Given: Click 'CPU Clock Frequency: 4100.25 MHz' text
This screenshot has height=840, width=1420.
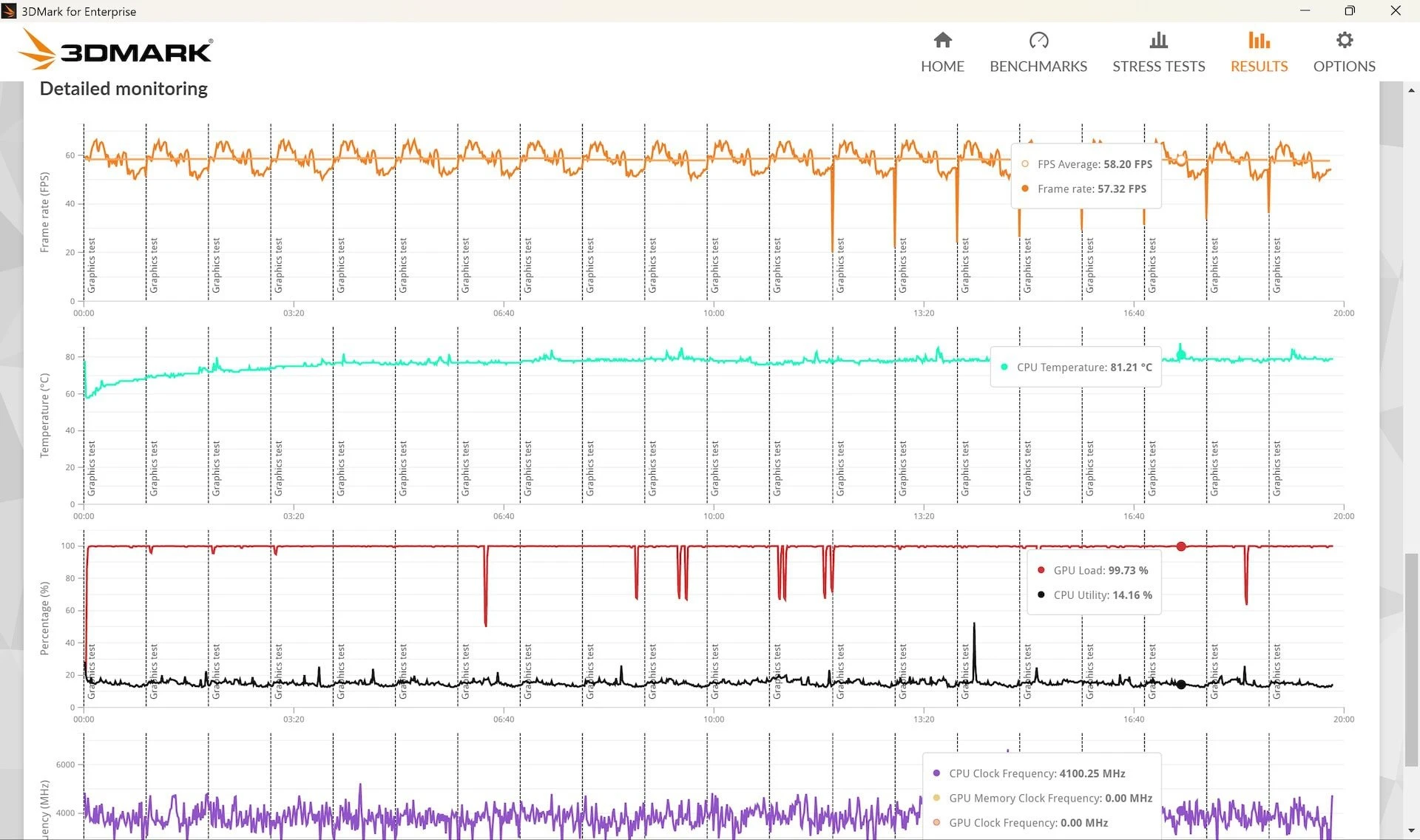Looking at the screenshot, I should click(x=1037, y=773).
